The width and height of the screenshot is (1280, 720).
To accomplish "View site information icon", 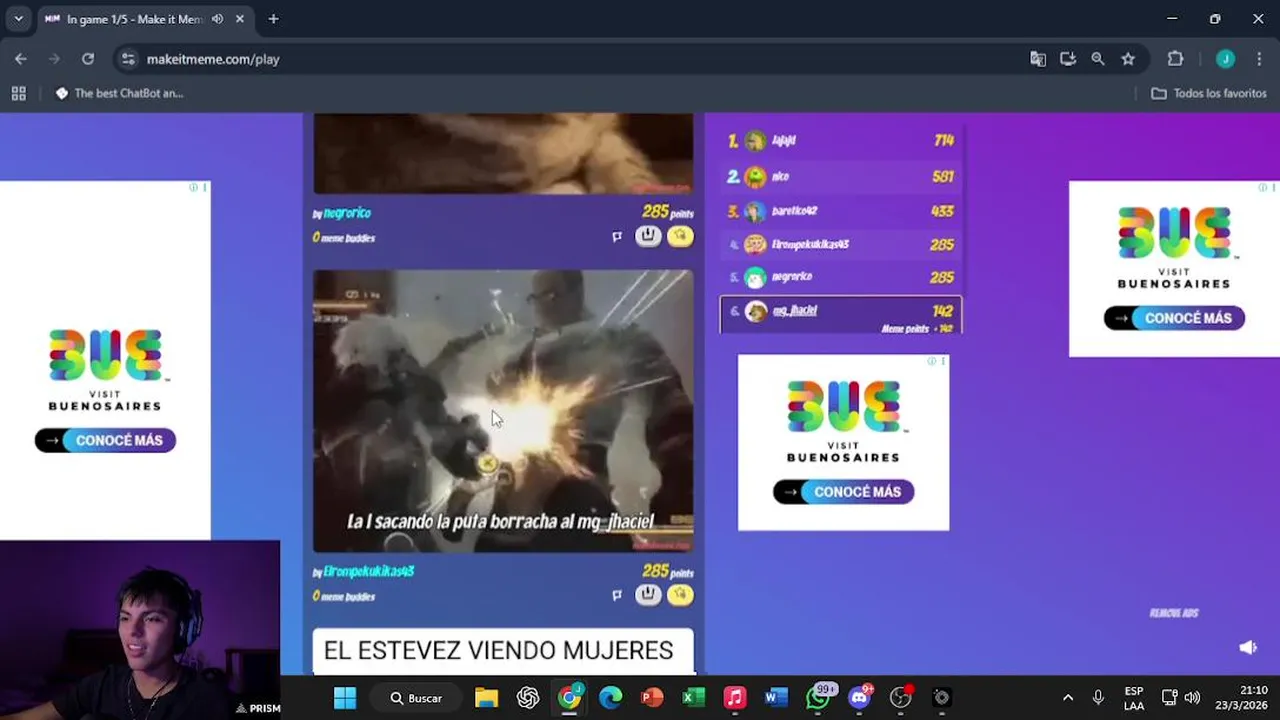I will tap(128, 59).
